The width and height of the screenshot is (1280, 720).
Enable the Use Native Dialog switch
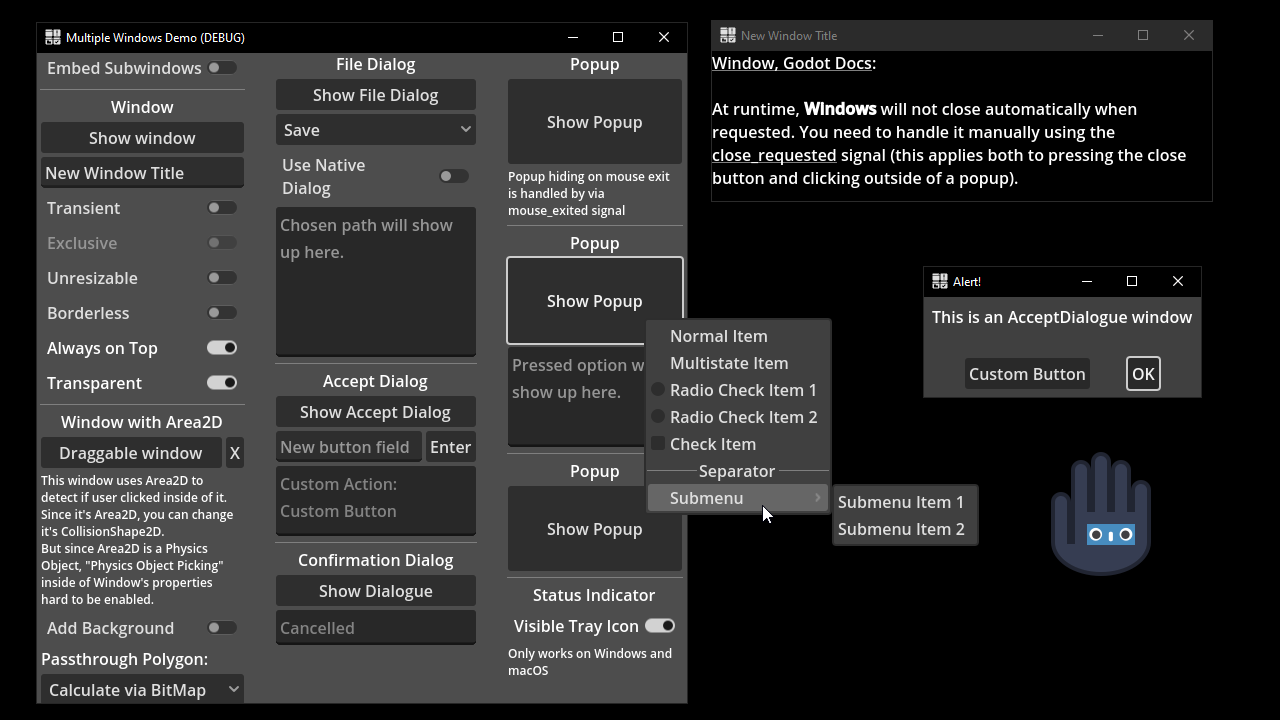click(x=453, y=175)
